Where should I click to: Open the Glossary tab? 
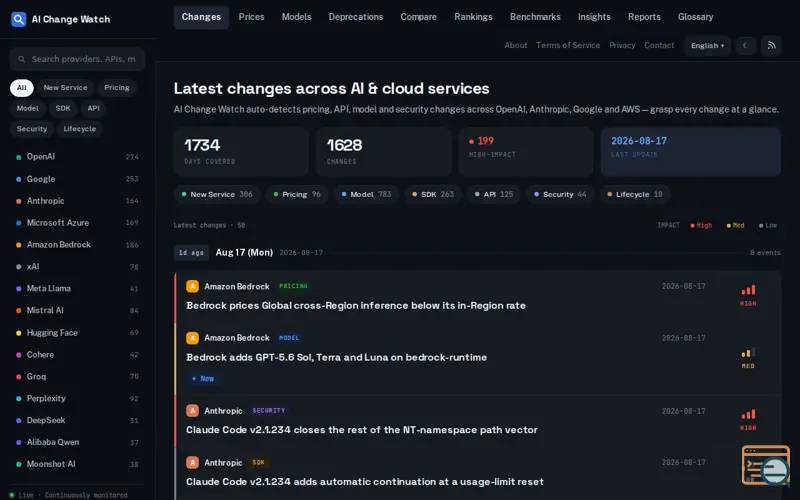(695, 17)
